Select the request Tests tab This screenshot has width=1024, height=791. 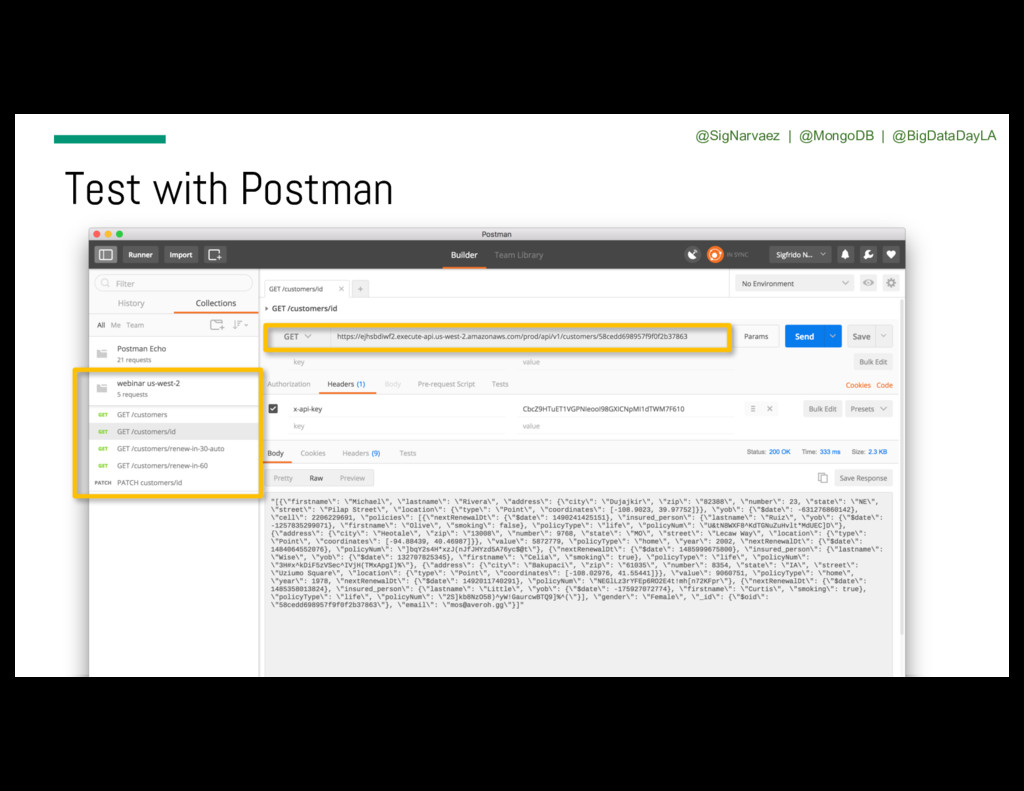pos(500,384)
